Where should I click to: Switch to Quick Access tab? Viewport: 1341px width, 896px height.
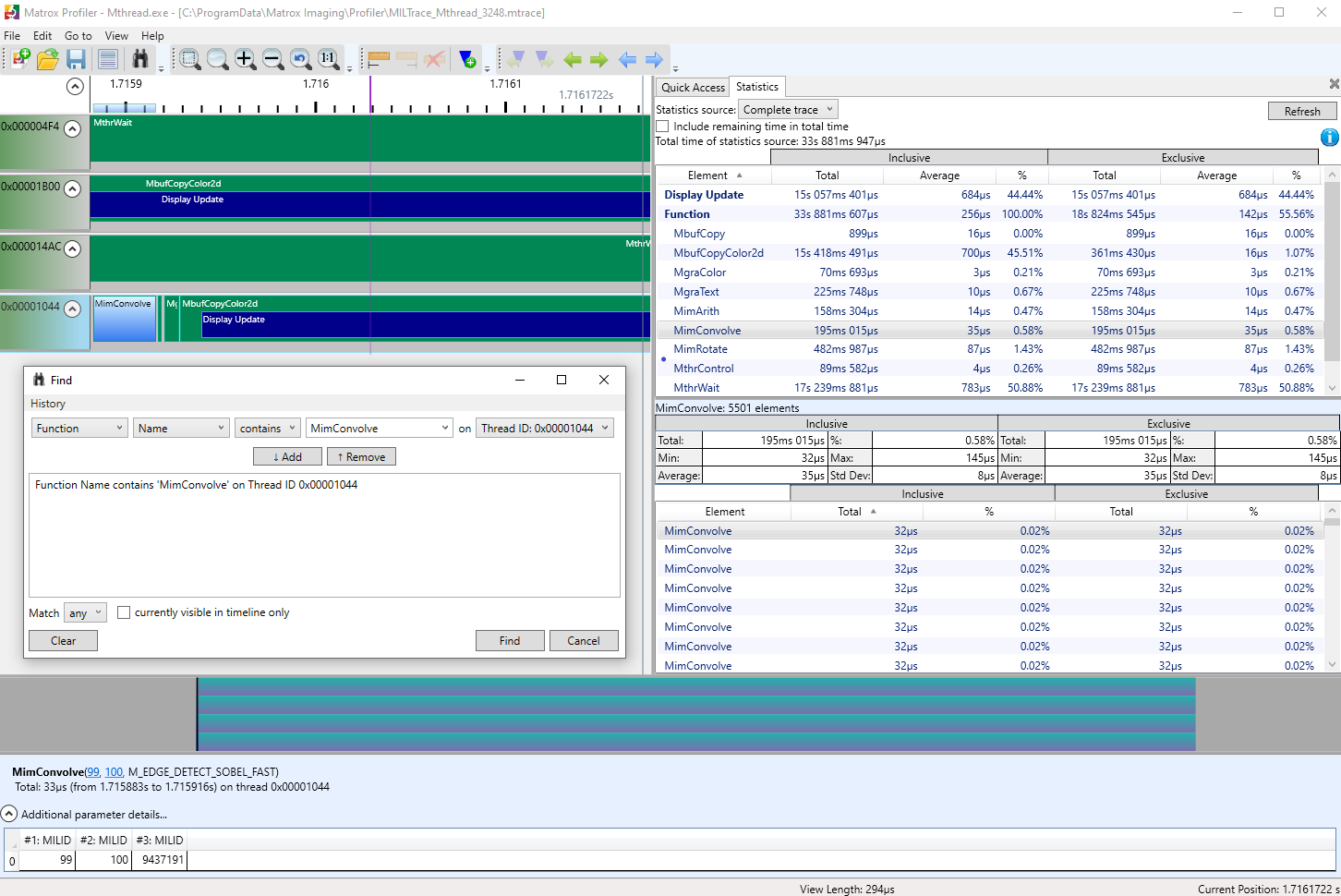[693, 88]
